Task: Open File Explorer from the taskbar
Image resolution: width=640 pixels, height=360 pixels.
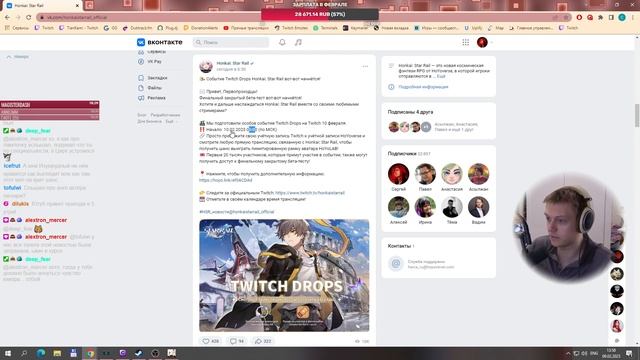Action: [57, 353]
